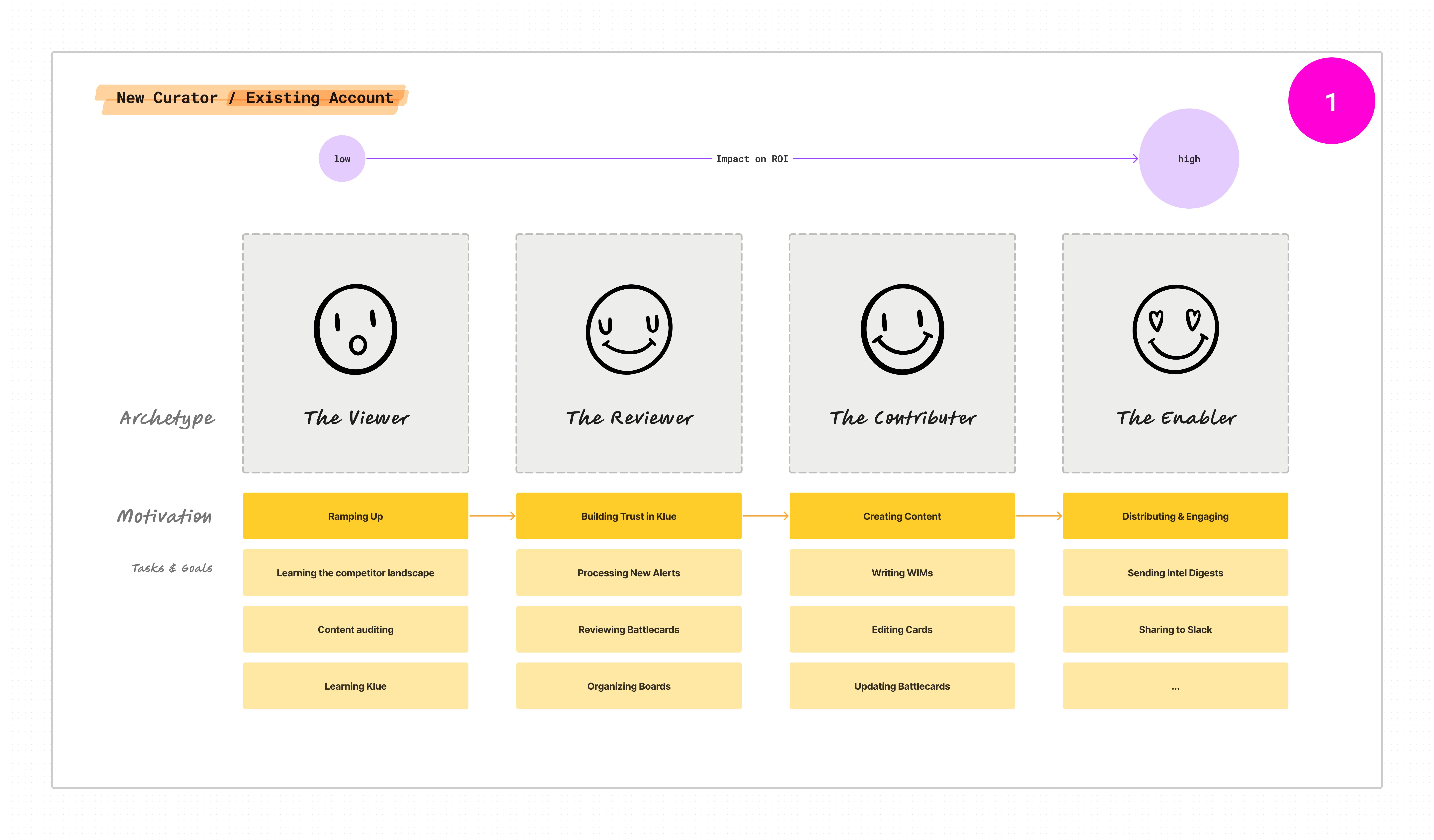Click the heart-eyes face icon above The Enabler
The height and width of the screenshot is (840, 1434).
coord(1176,329)
